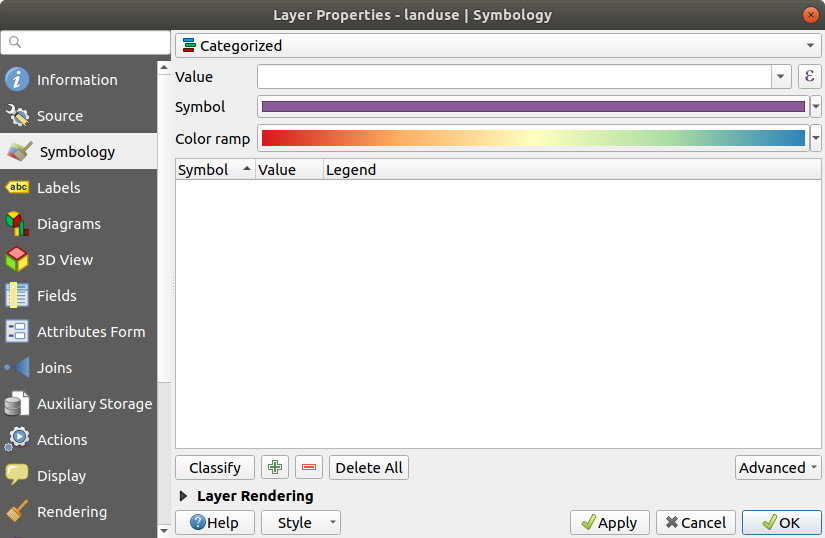
Task: Open the Categorized renderer type dropdown
Action: pos(497,46)
